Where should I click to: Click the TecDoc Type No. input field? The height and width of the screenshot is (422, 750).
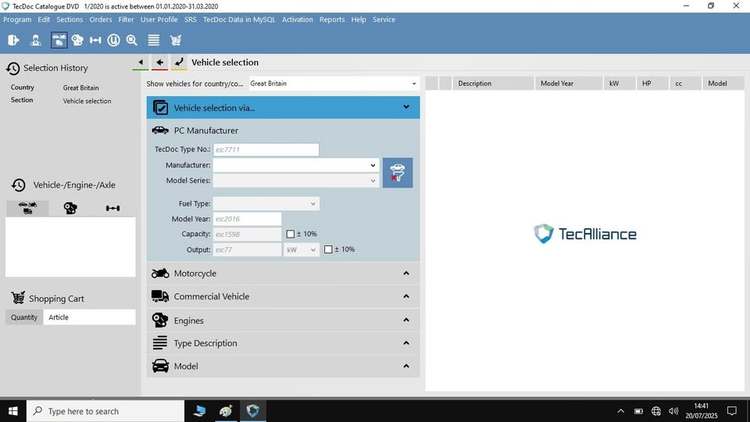266,150
